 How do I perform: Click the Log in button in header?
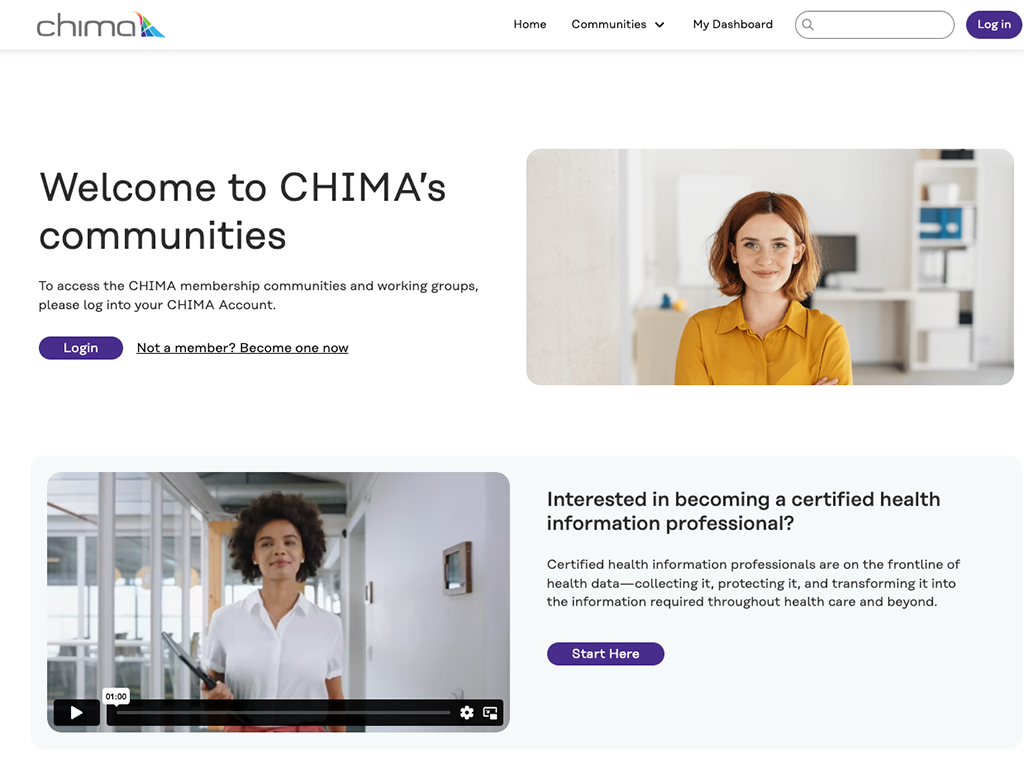[994, 25]
